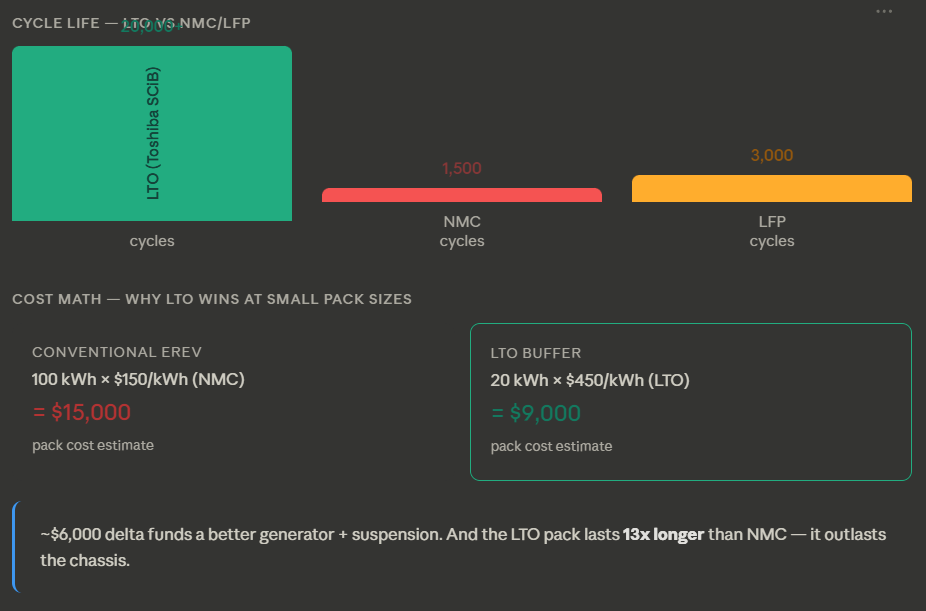926x611 pixels.
Task: Click 'pack cost estimate' under the $9,000 total
Action: 551,446
